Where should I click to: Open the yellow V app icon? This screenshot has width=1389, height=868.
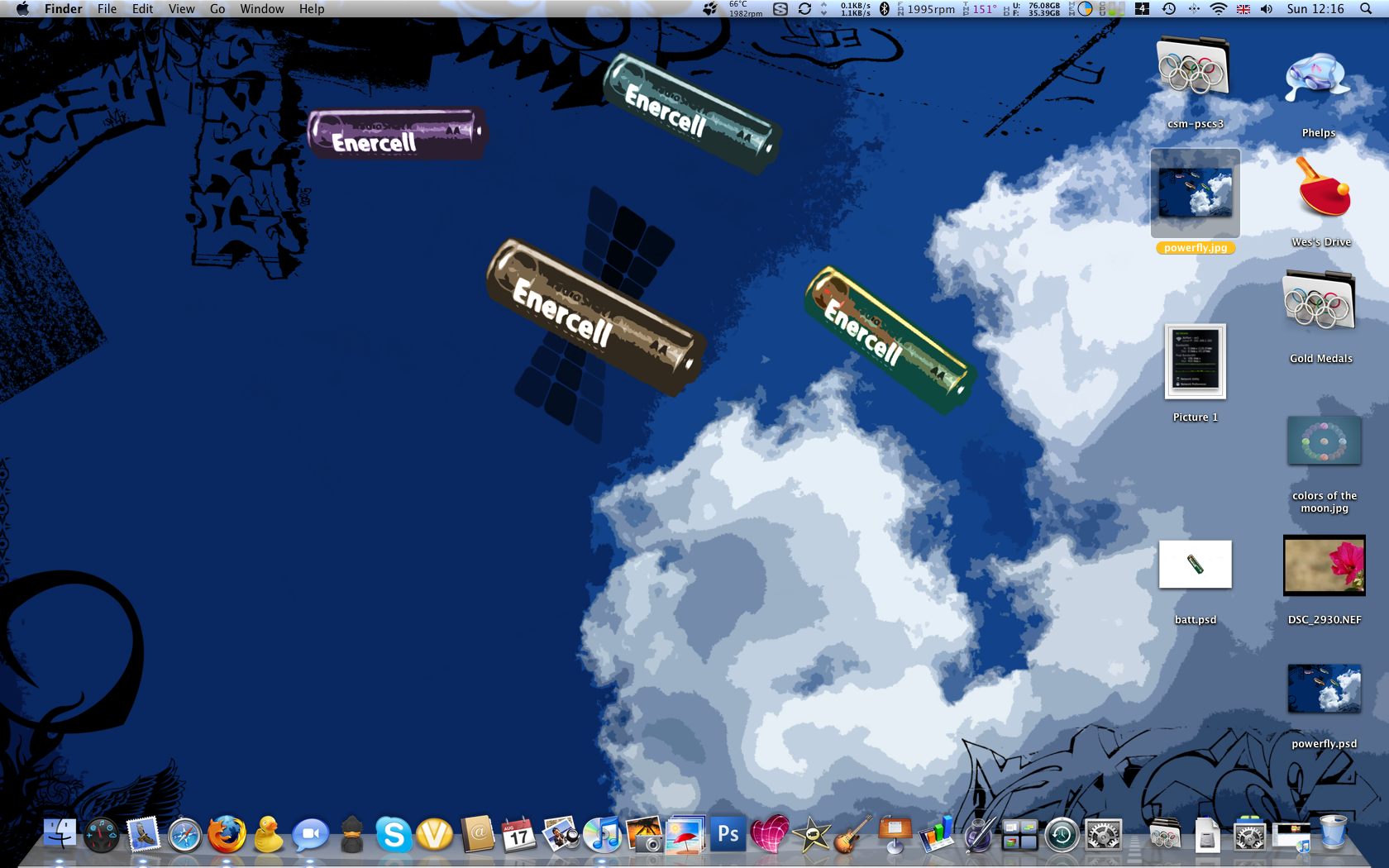click(x=435, y=834)
